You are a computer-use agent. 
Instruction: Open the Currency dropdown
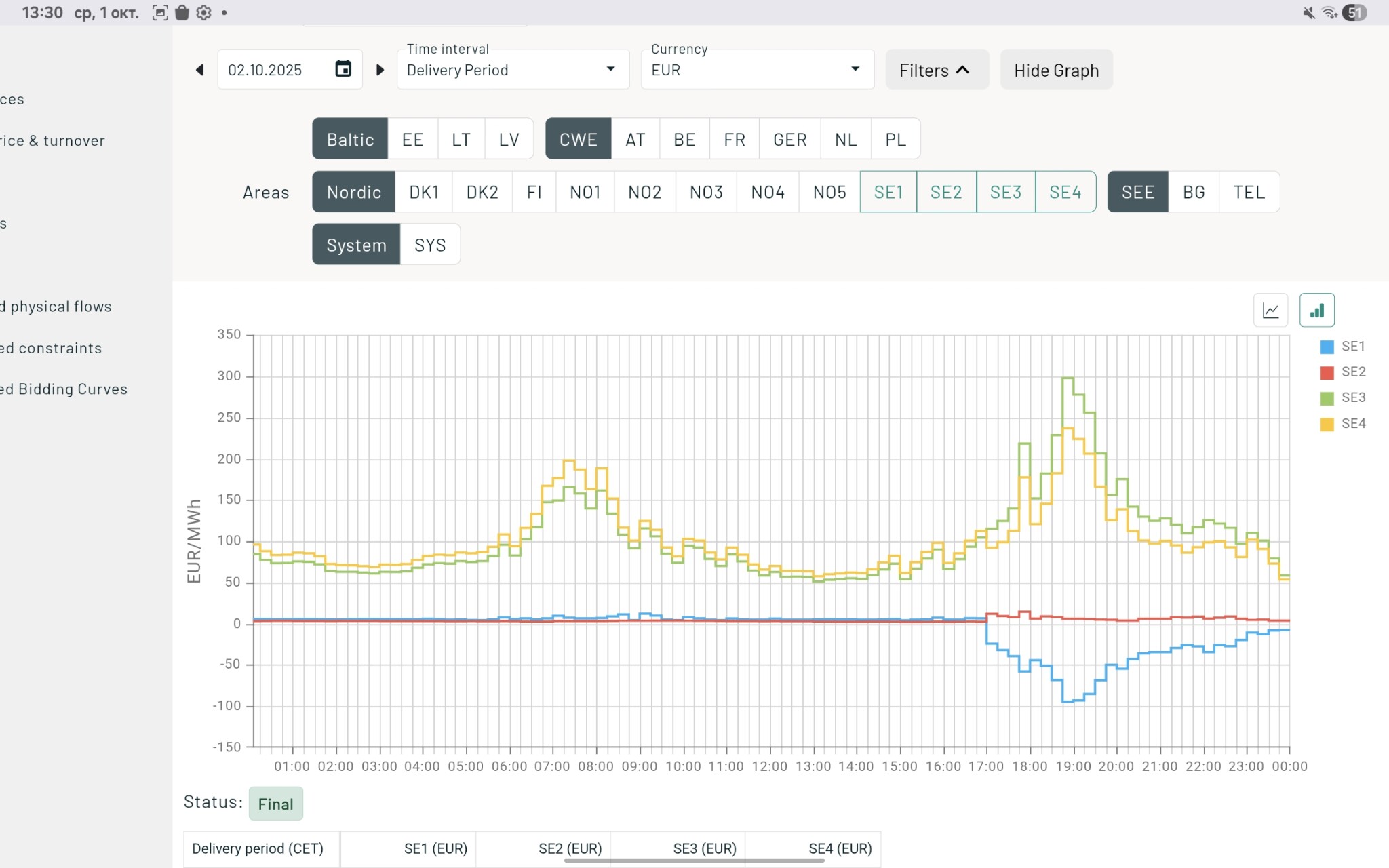[x=756, y=70]
